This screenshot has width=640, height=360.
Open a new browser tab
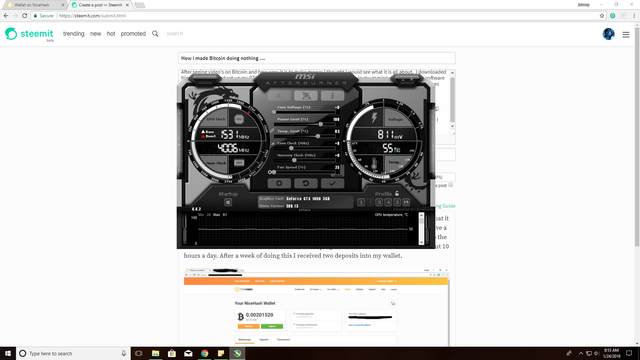[139, 5]
